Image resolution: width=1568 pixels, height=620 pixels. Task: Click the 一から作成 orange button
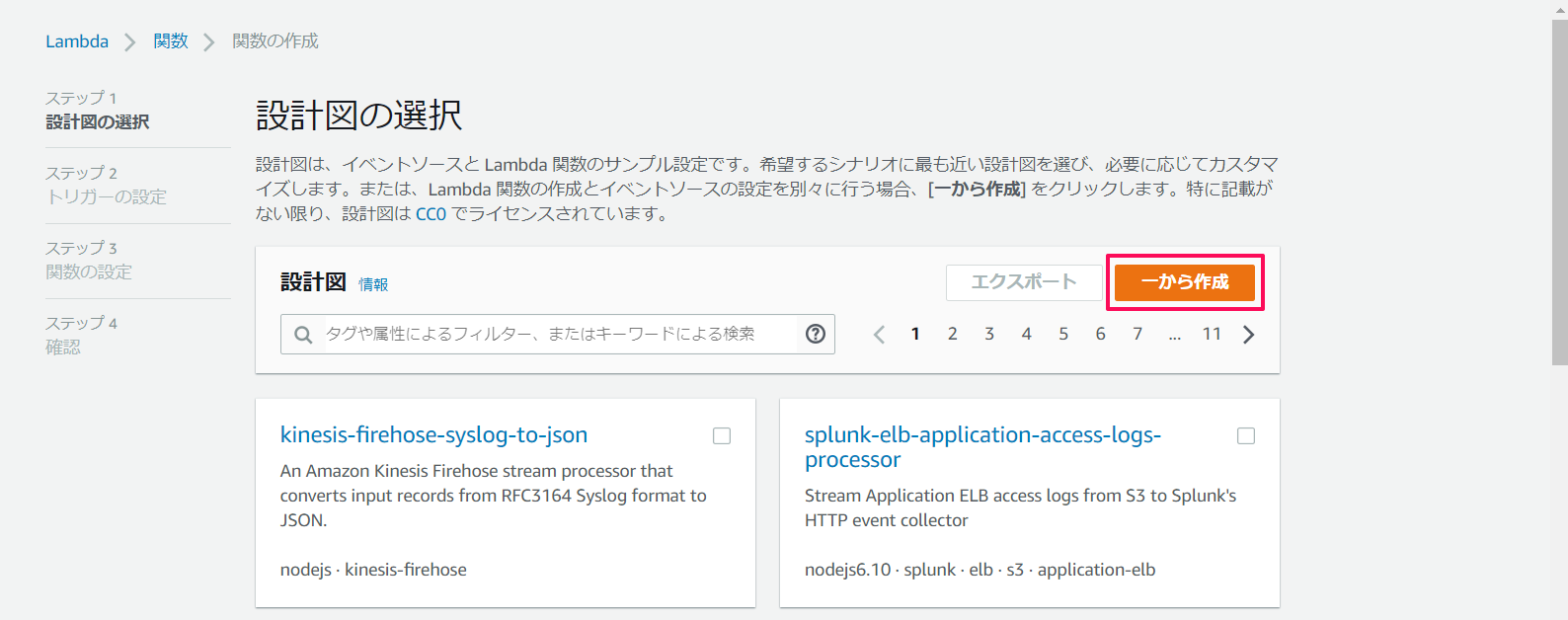coord(1185,282)
